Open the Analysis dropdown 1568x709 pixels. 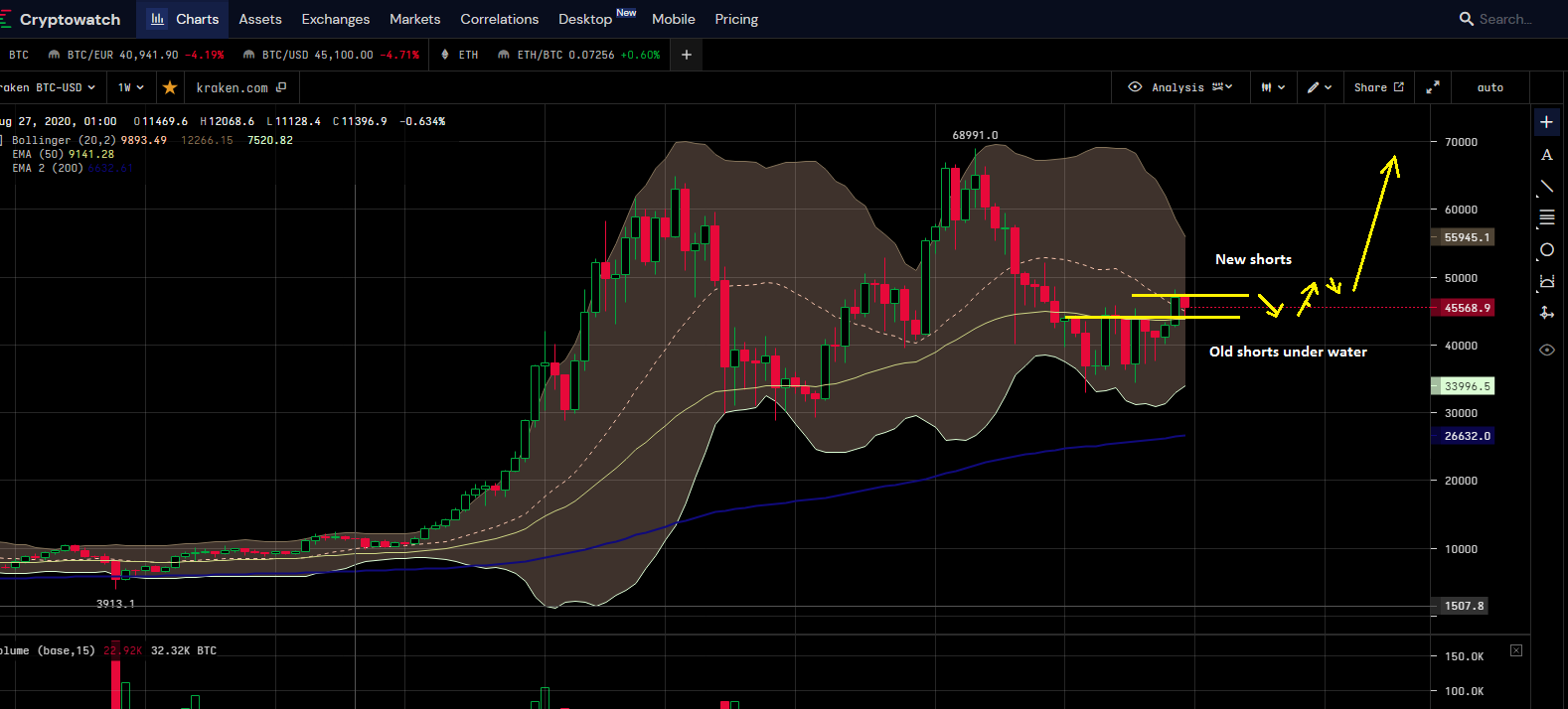click(1179, 87)
